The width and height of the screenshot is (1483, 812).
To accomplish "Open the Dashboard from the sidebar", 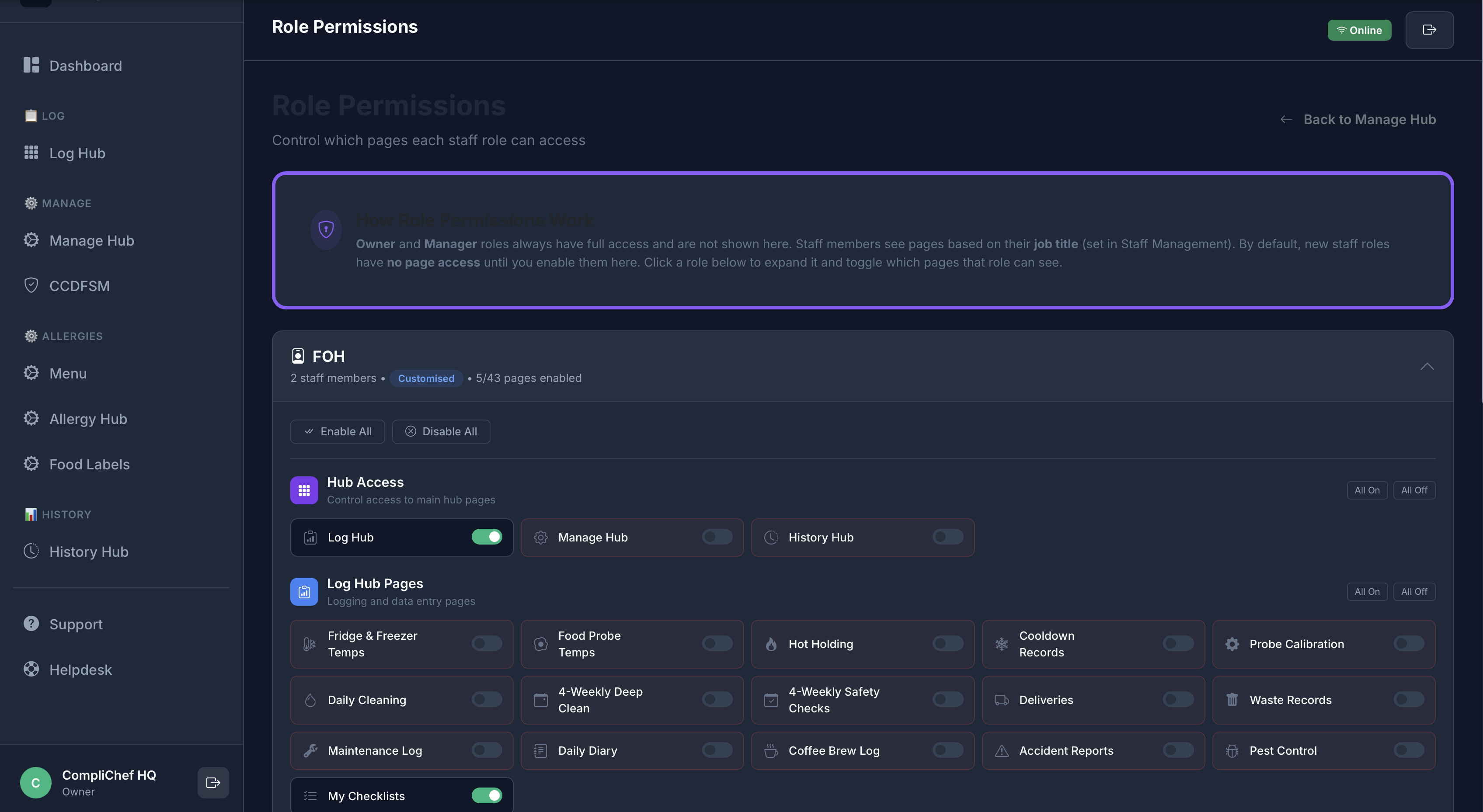I will click(x=85, y=65).
